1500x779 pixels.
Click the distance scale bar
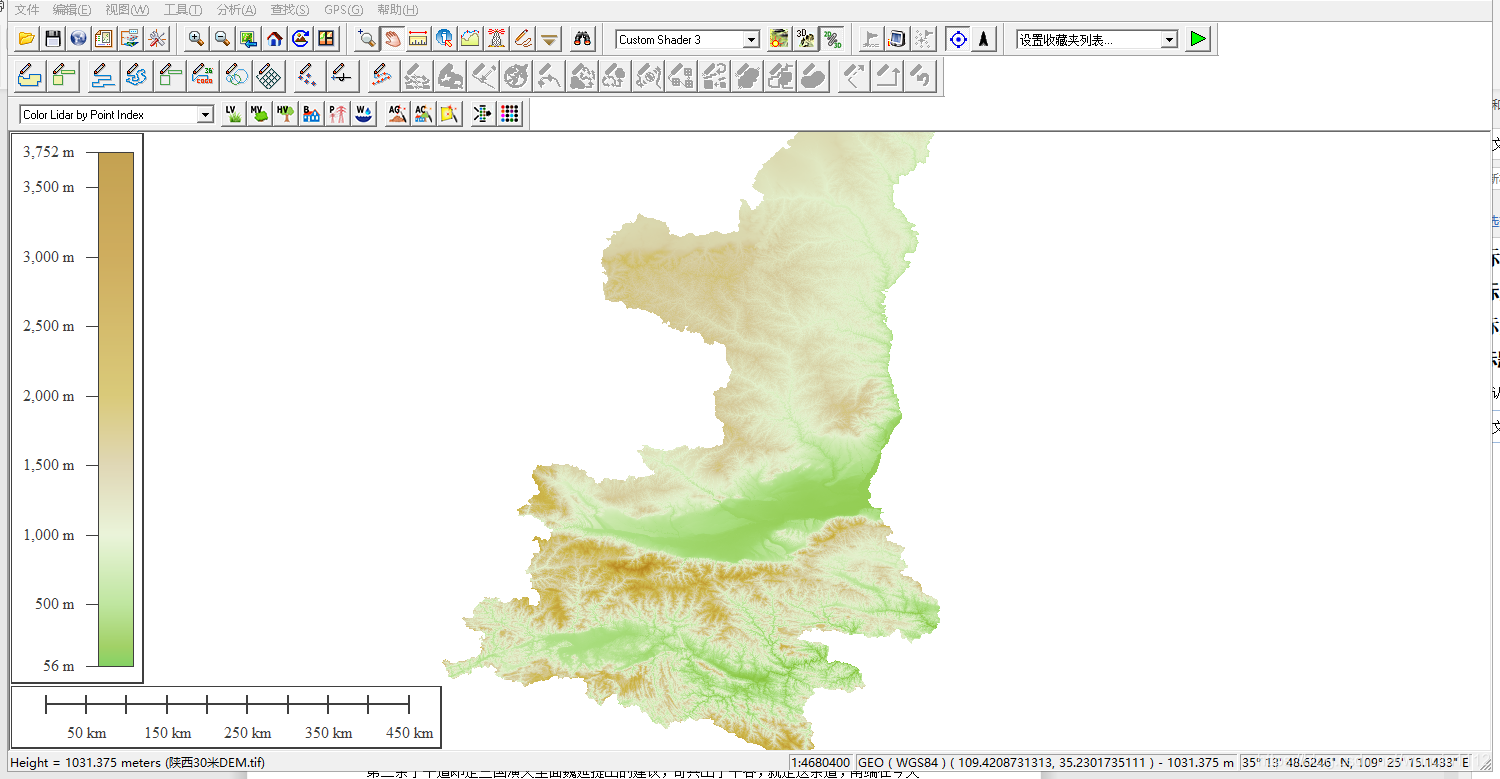226,717
